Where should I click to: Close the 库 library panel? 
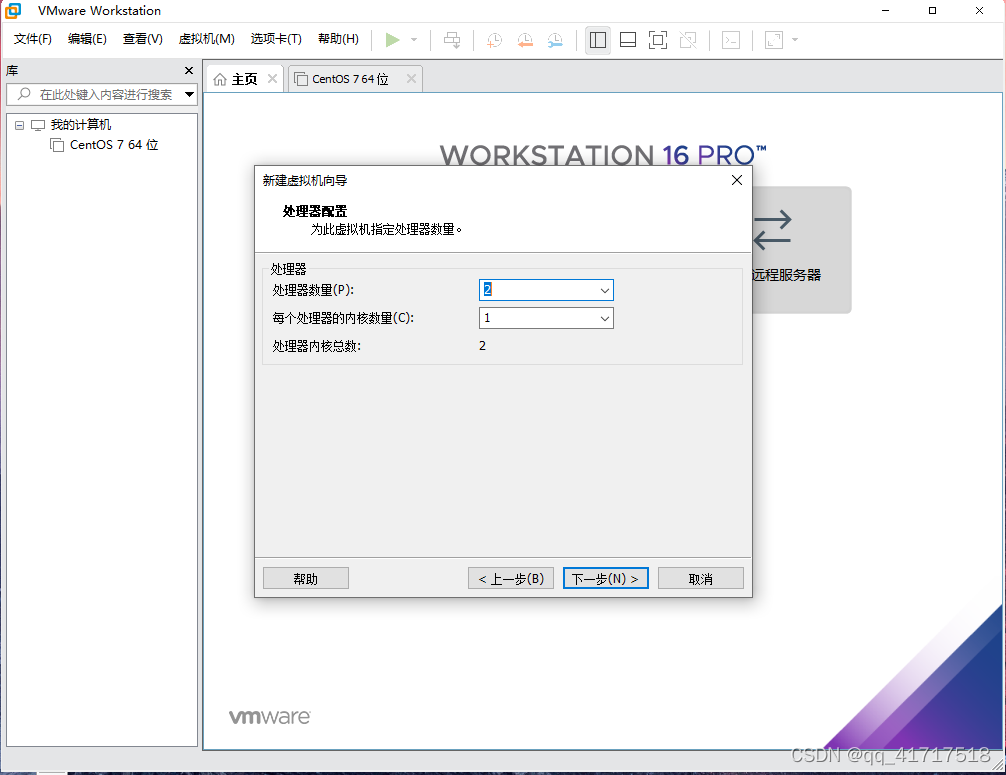(189, 71)
